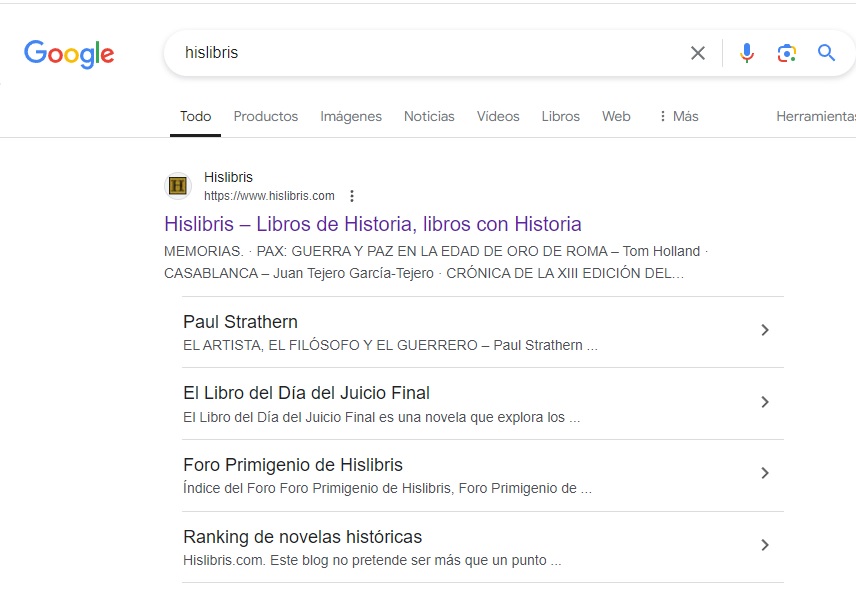Click description Índice del Foro Foro Primigenio
Screen dimensions: 856x591
[x=387, y=488]
